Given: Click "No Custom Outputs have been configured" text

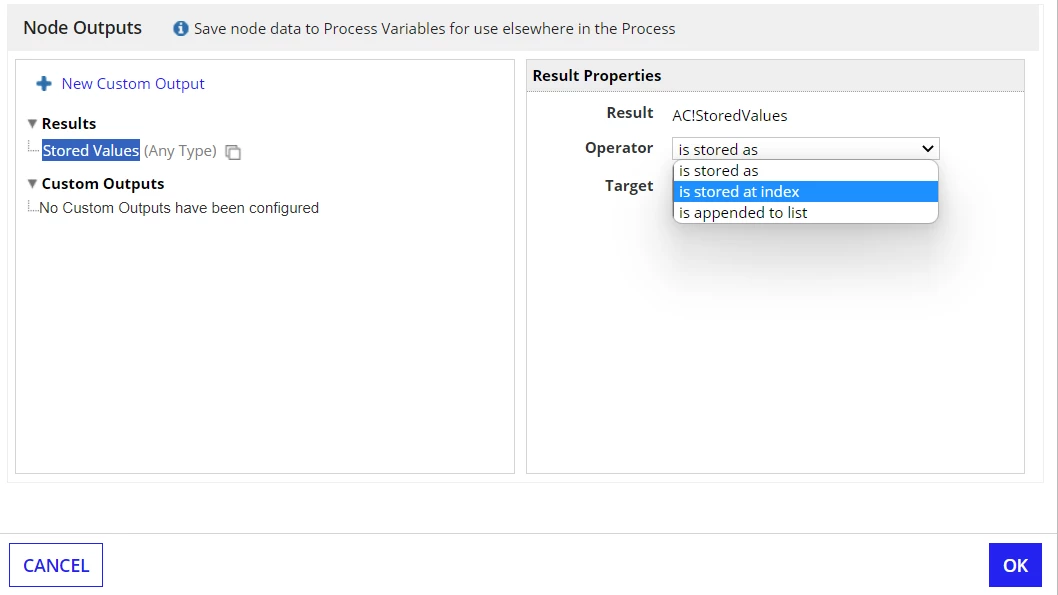Looking at the screenshot, I should [179, 208].
